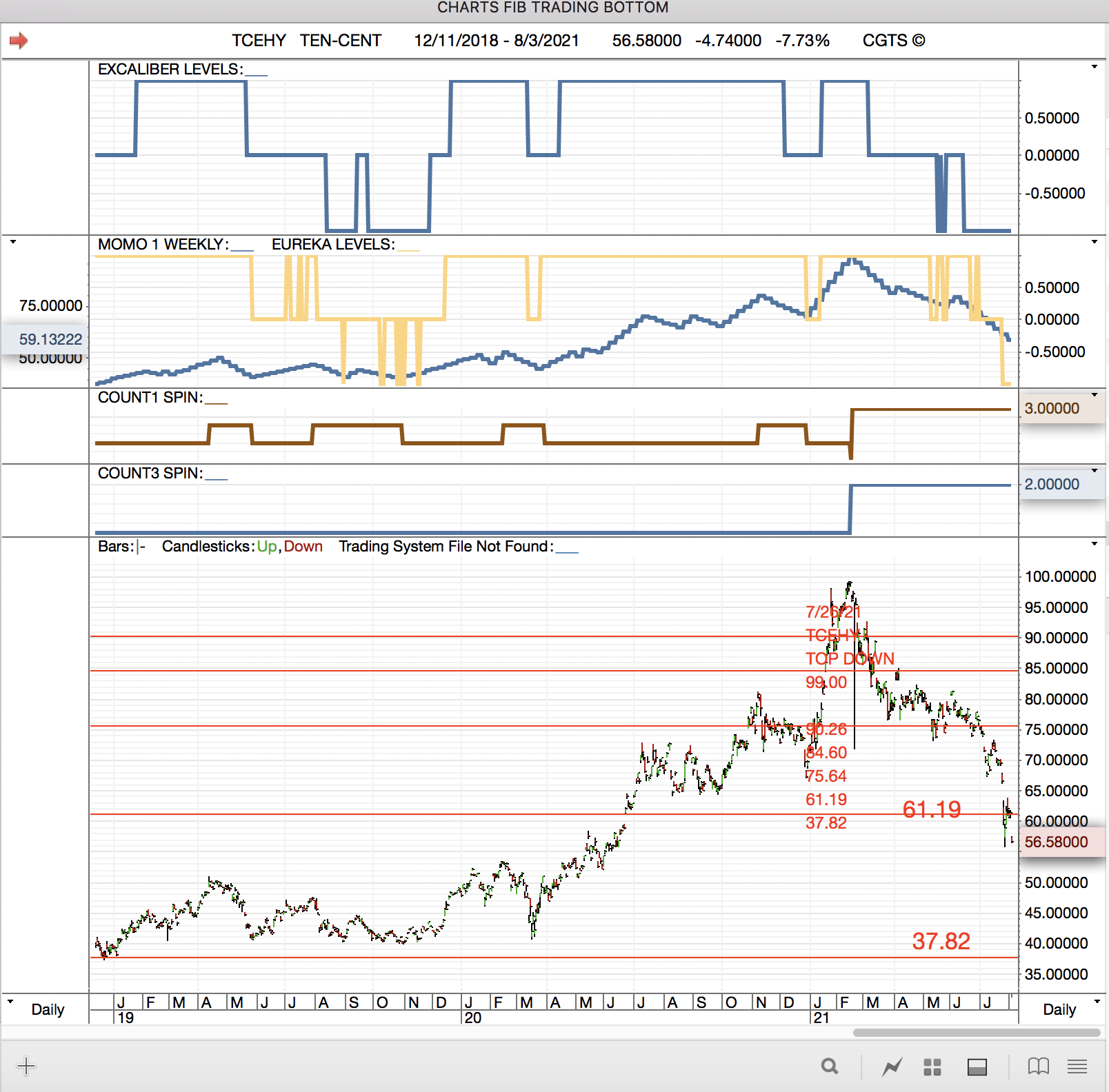Open the price pane right-side dropdown arrow

click(1095, 544)
